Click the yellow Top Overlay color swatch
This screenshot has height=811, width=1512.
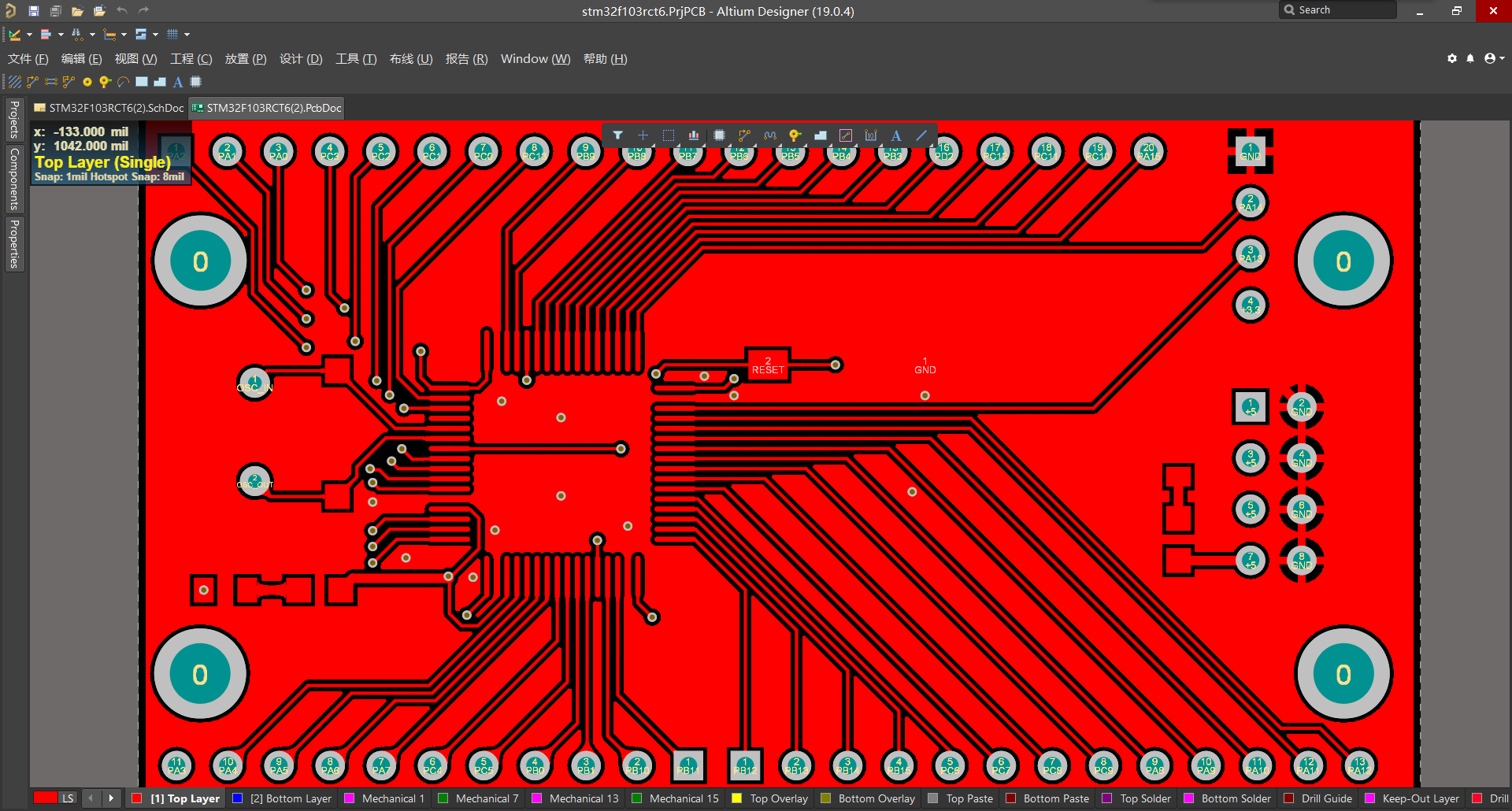(x=737, y=798)
